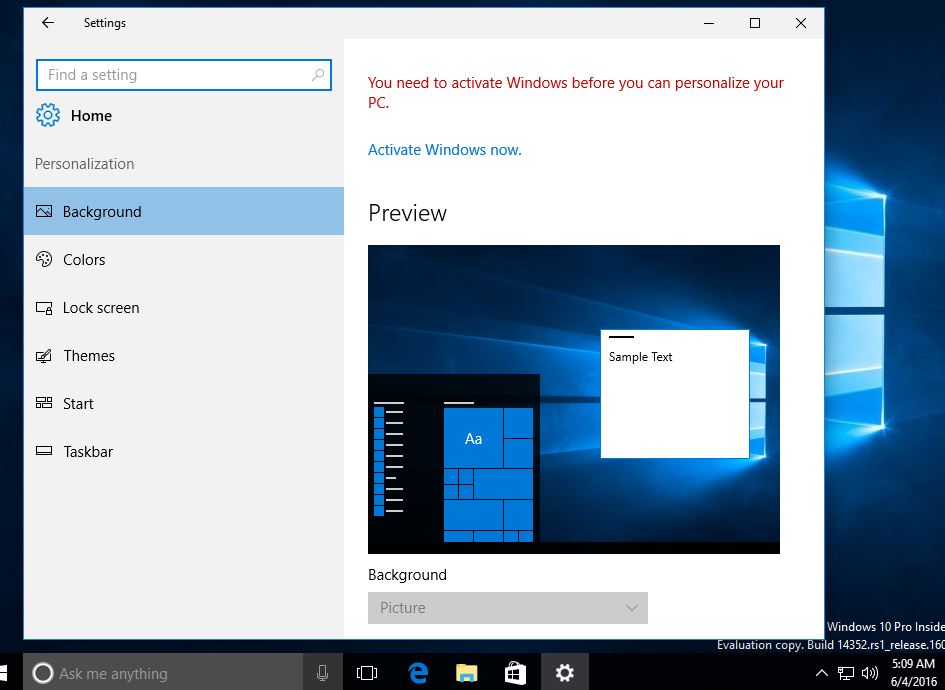The width and height of the screenshot is (945, 690).
Task: Go to the Themes section
Action: tap(184, 356)
